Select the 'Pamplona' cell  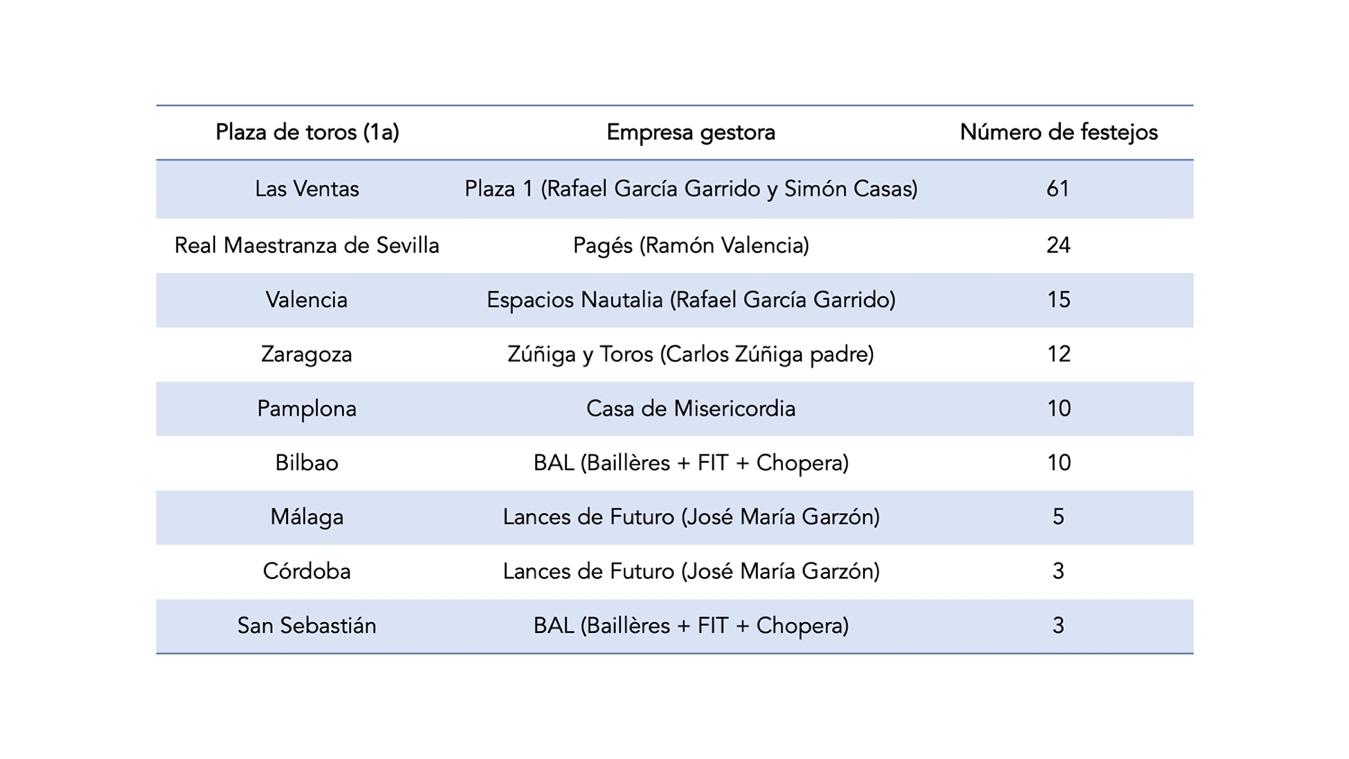(307, 408)
